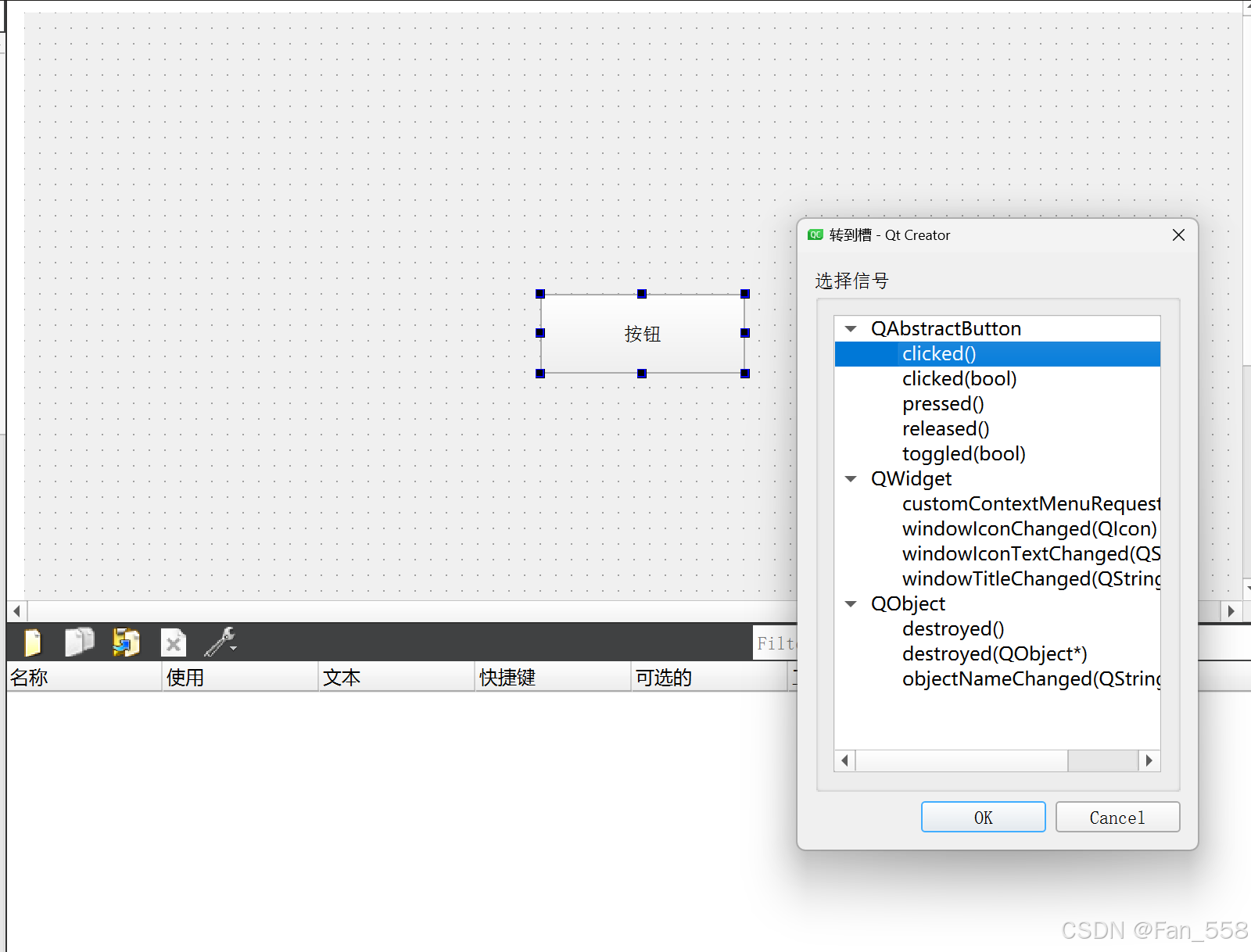Click the Qt Creator icon in dialog title
Screen dimensions: 1251x952
point(815,234)
